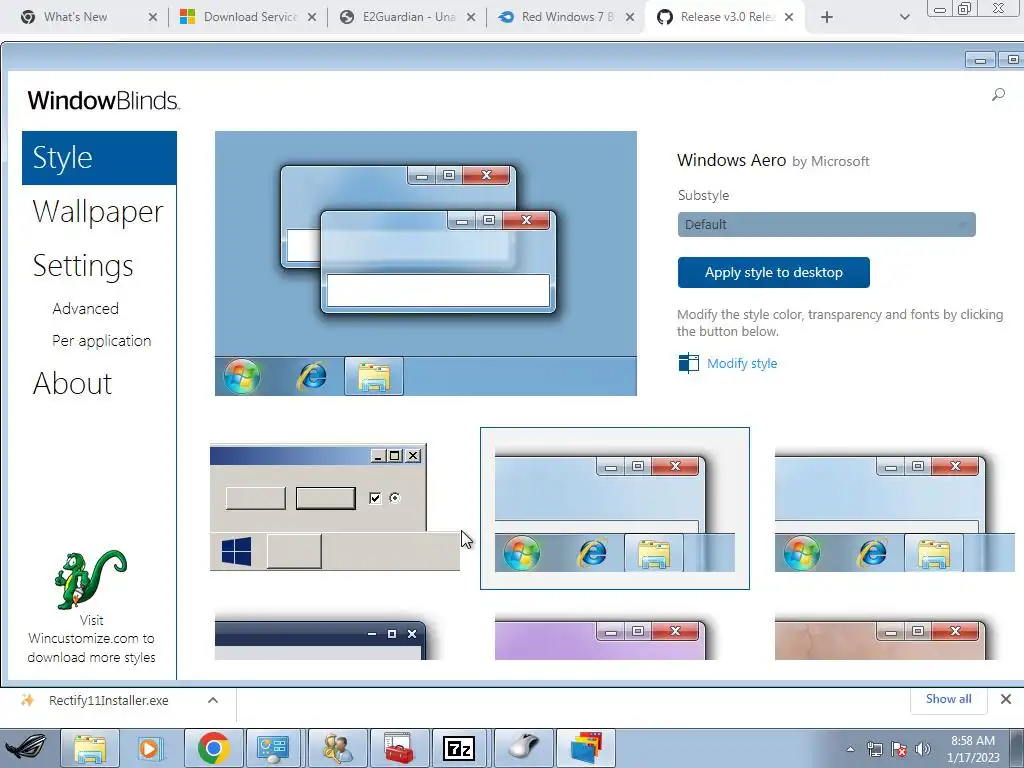The height and width of the screenshot is (768, 1024).
Task: Open the tab search chevron in Chrome
Action: (904, 17)
